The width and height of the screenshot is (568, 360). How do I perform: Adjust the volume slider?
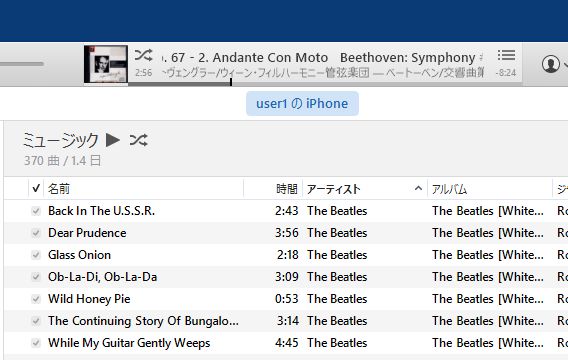(x=22, y=64)
